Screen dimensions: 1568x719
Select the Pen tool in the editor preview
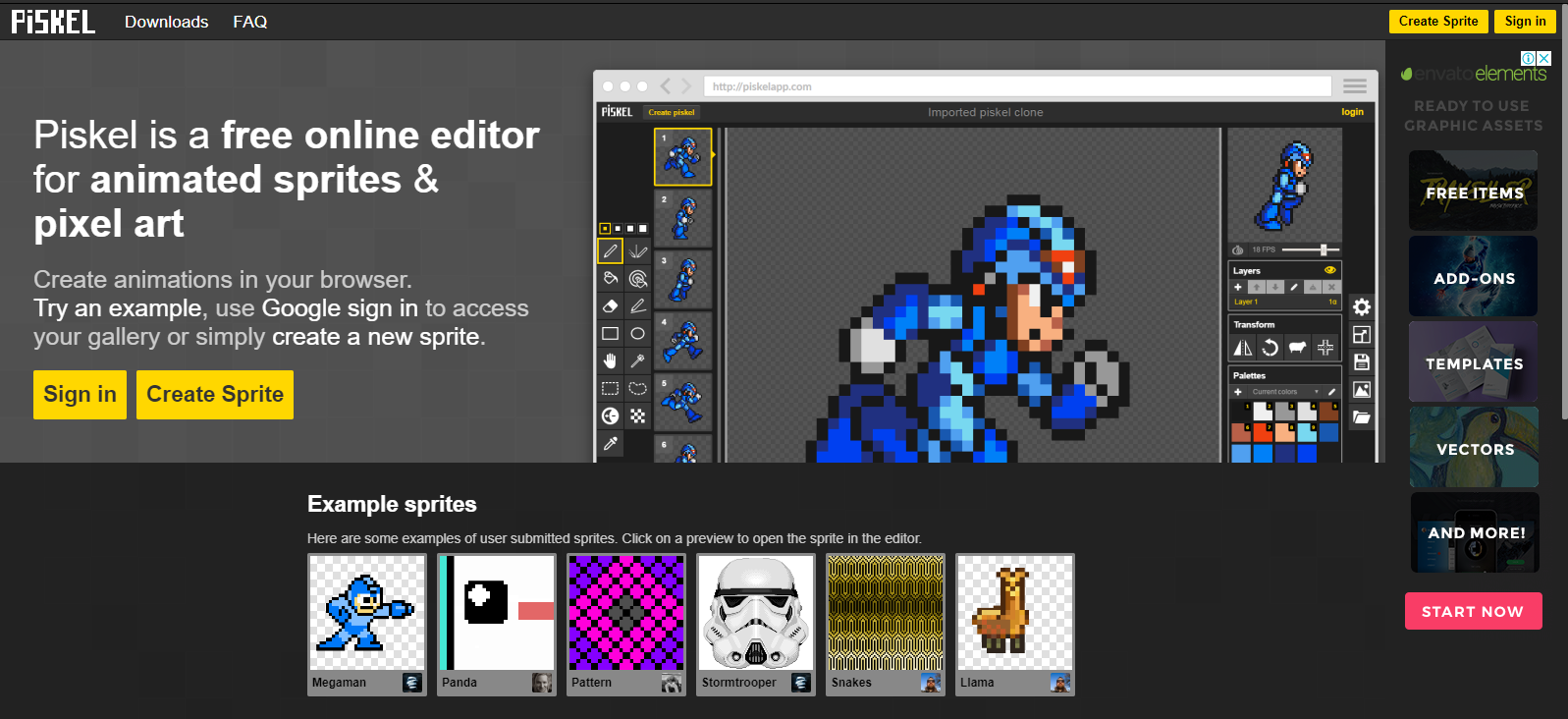point(610,251)
